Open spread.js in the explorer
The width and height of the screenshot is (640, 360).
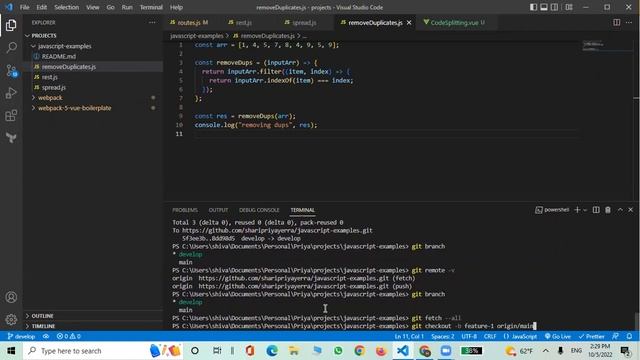[x=93, y=87]
